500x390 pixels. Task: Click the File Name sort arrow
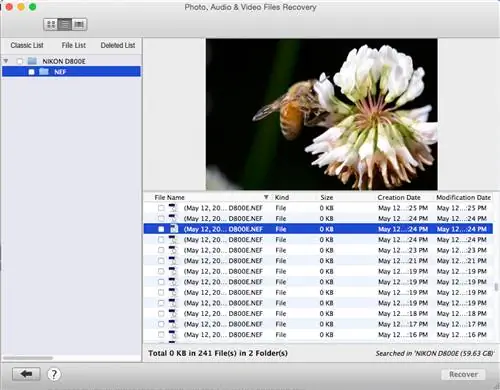pos(266,197)
